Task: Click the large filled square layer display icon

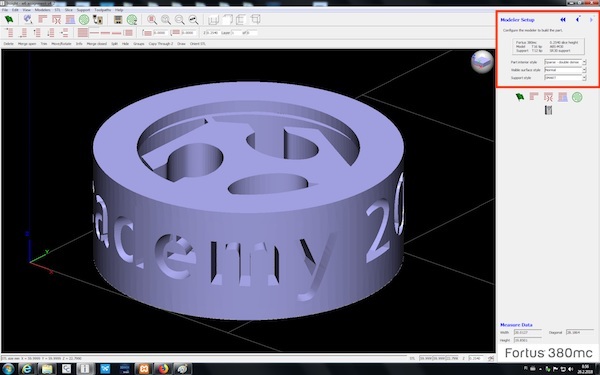Action: point(83,33)
